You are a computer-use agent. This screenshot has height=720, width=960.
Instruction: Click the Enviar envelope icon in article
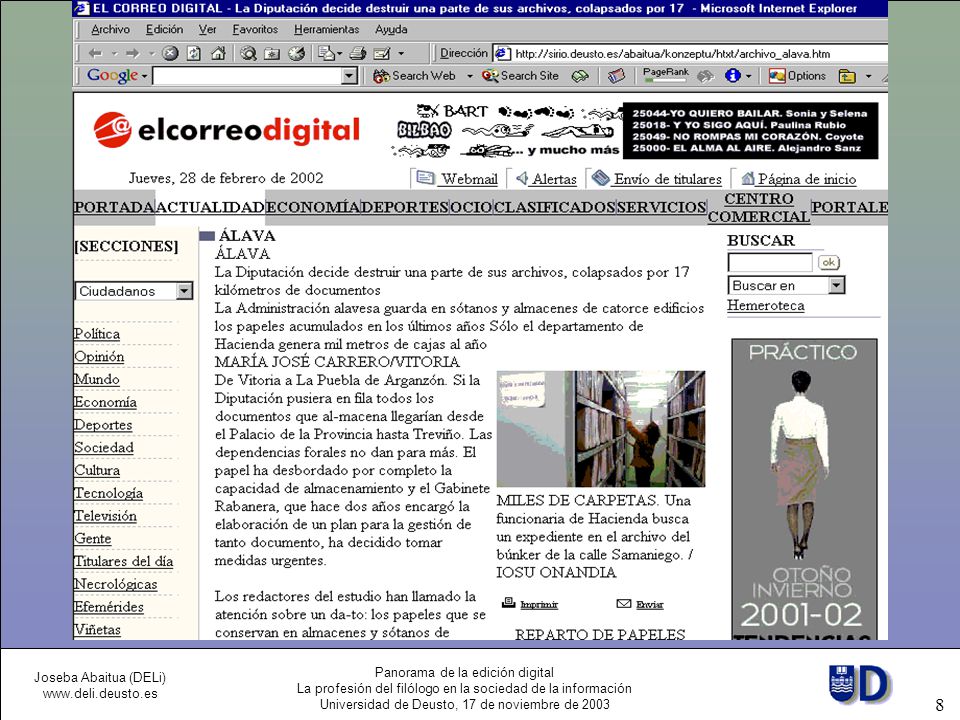[x=623, y=604]
